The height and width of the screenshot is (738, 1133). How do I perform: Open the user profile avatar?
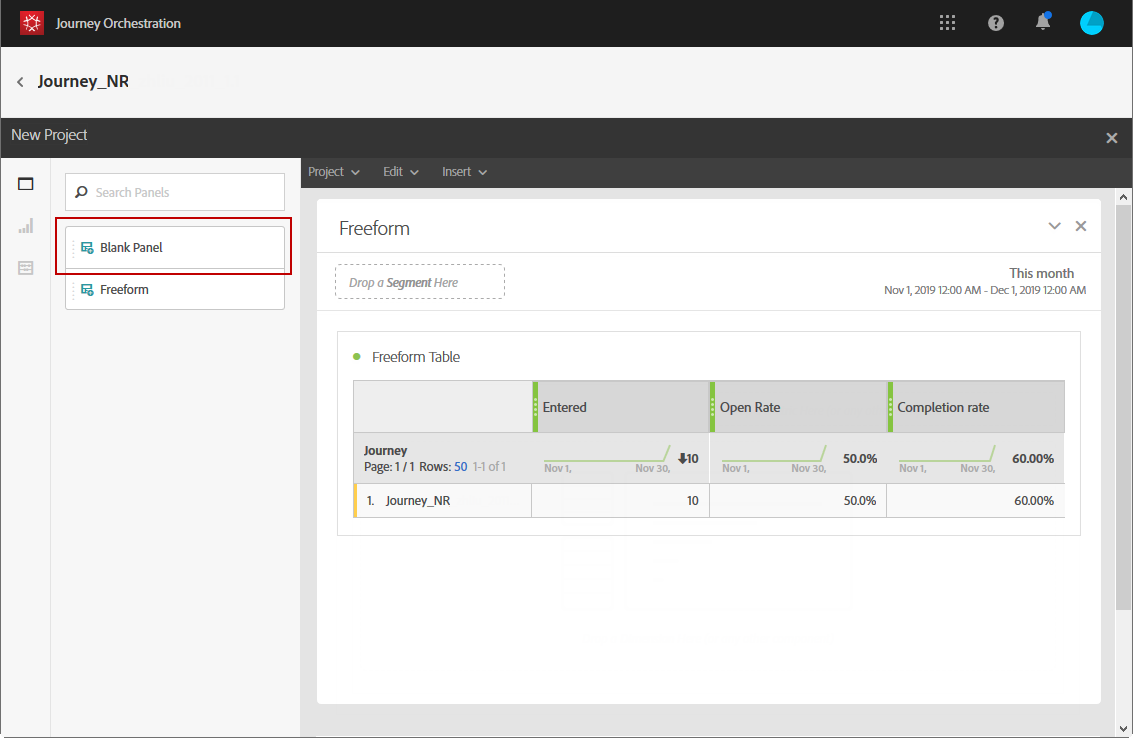(1091, 23)
